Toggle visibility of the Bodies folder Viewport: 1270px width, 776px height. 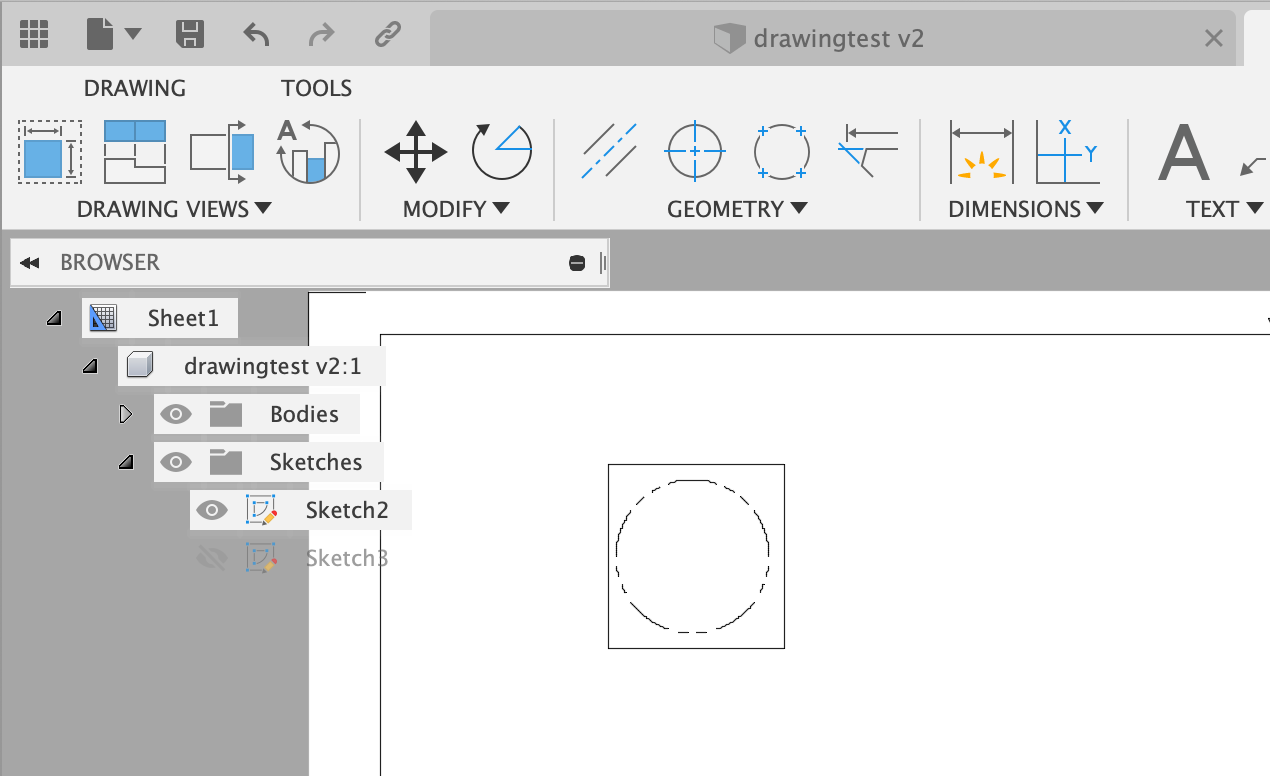click(x=176, y=414)
